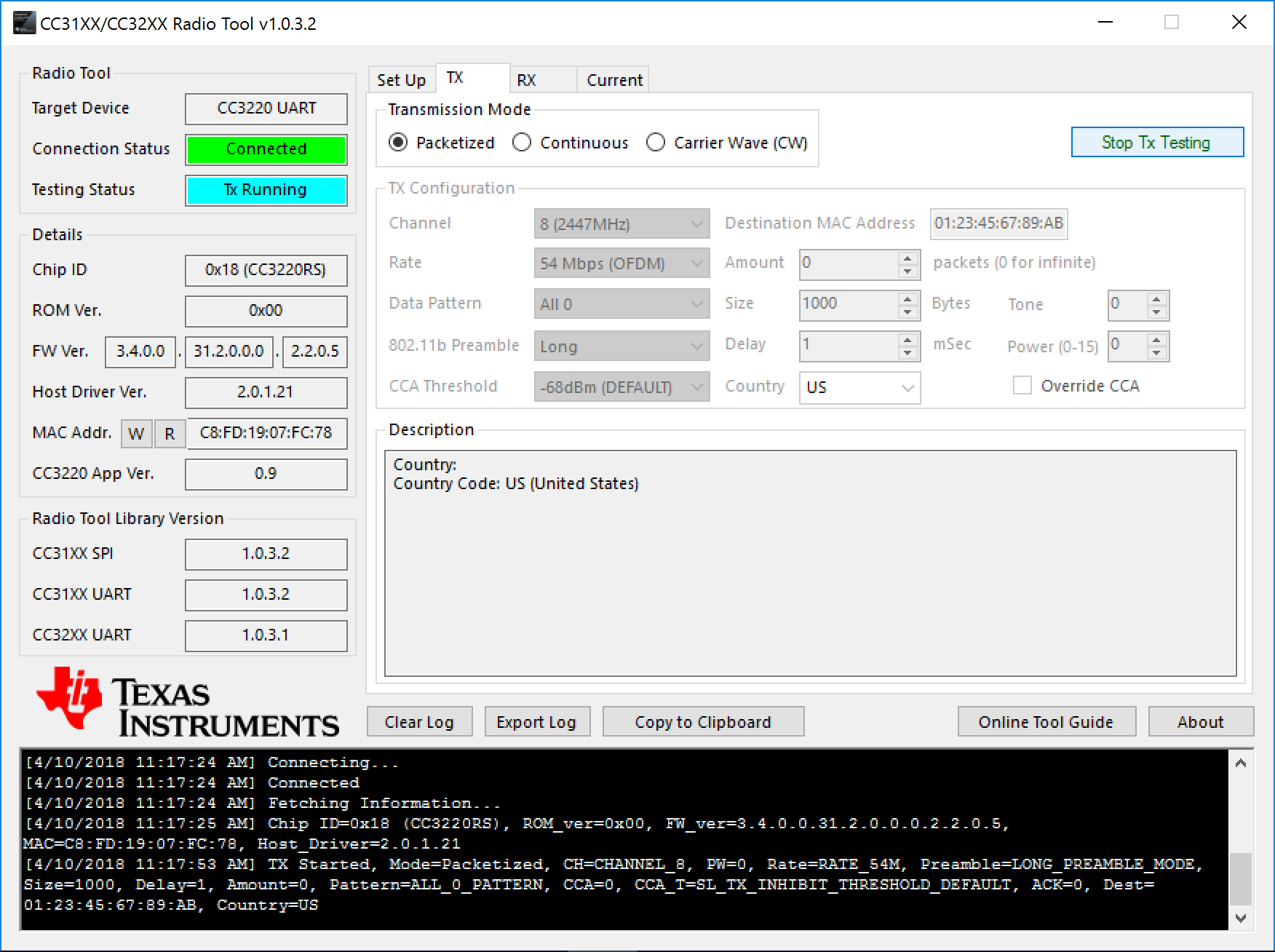Enable the Override CCA checkbox
Image resolution: width=1275 pixels, height=952 pixels.
click(x=1022, y=386)
